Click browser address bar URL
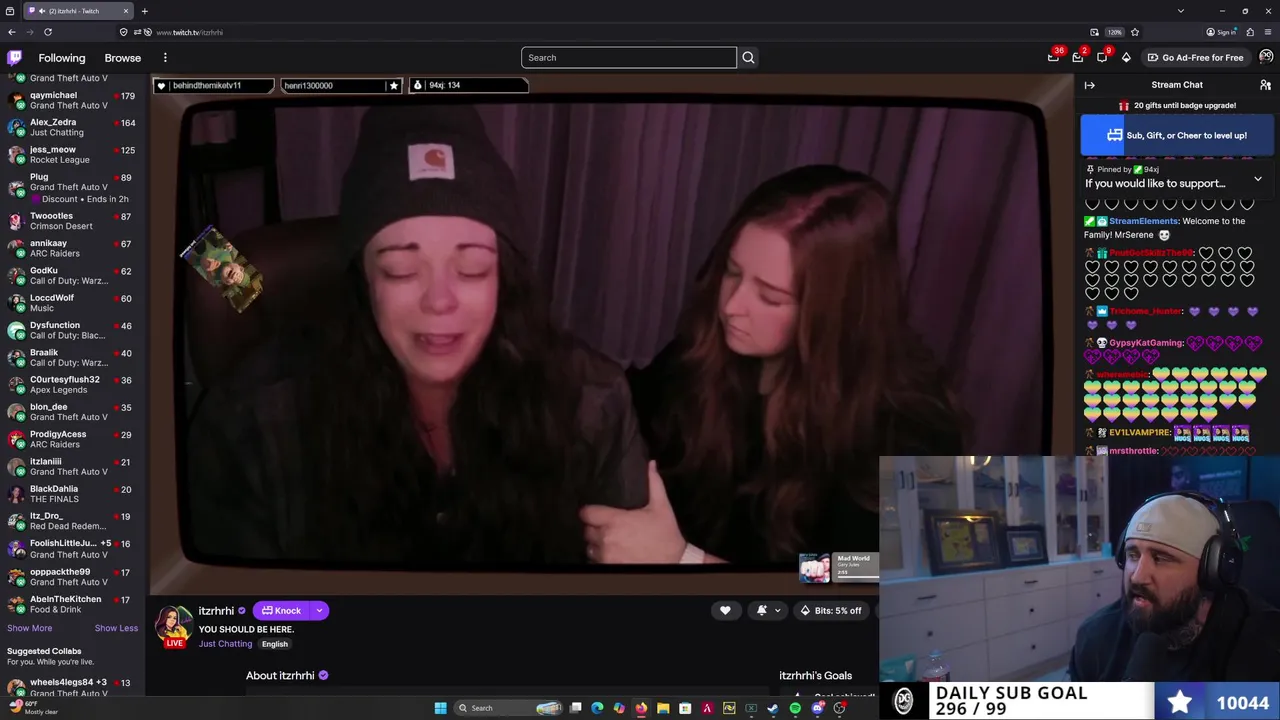Screen dimensions: 1280x720 point(190,32)
